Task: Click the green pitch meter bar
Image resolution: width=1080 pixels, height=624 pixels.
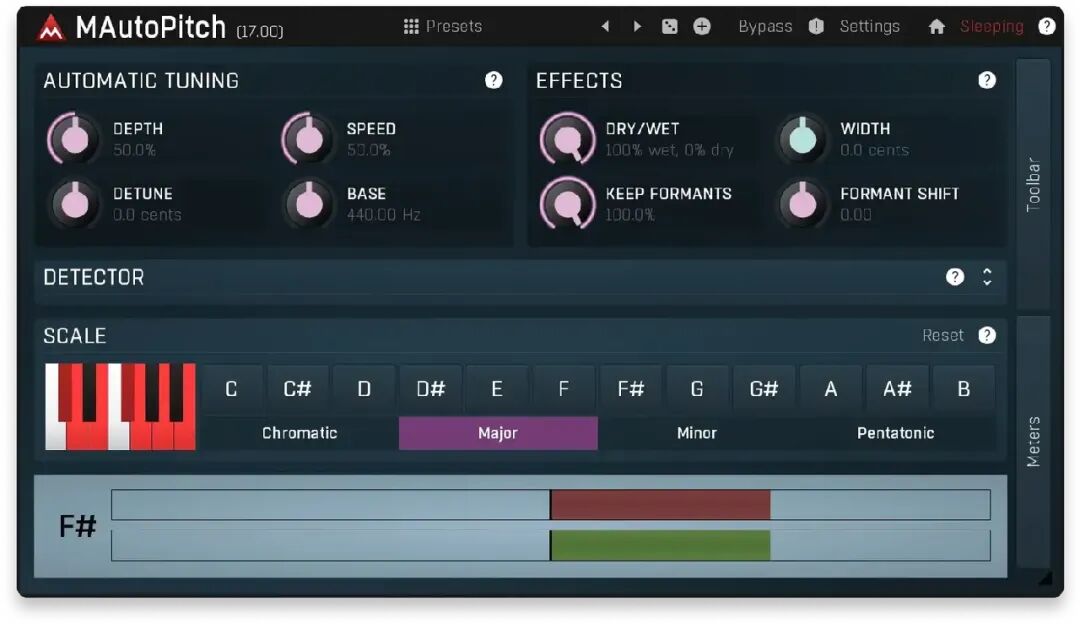Action: pos(660,545)
